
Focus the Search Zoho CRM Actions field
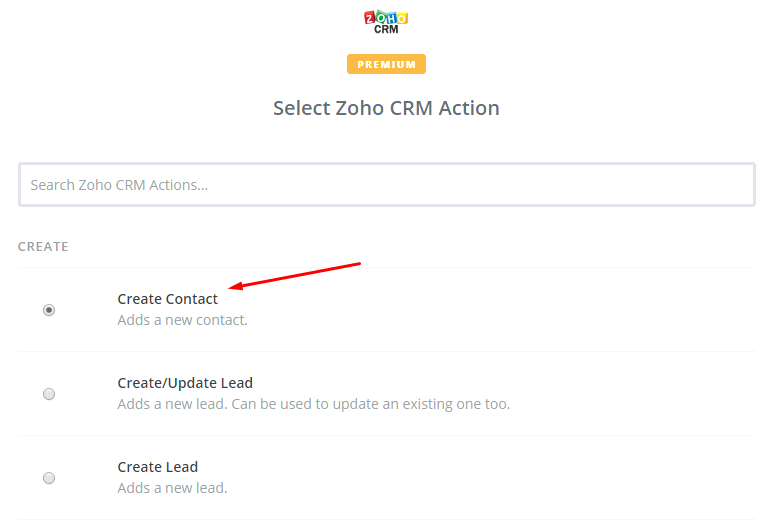tap(386, 185)
